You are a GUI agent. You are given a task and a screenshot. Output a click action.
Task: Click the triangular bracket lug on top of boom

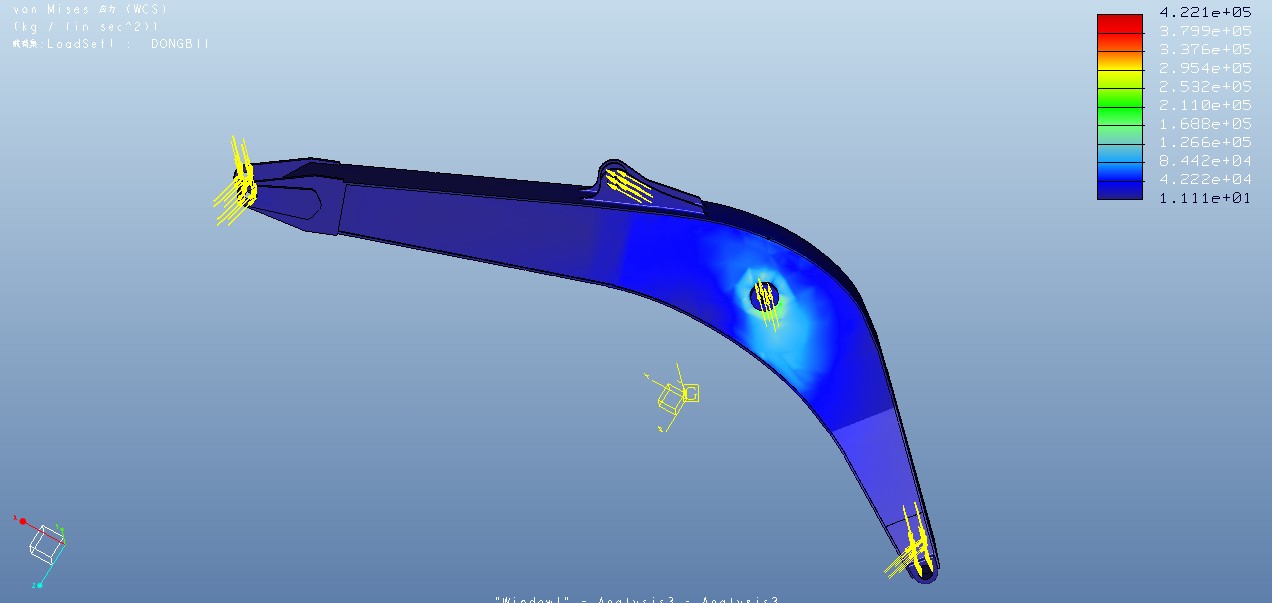click(645, 185)
